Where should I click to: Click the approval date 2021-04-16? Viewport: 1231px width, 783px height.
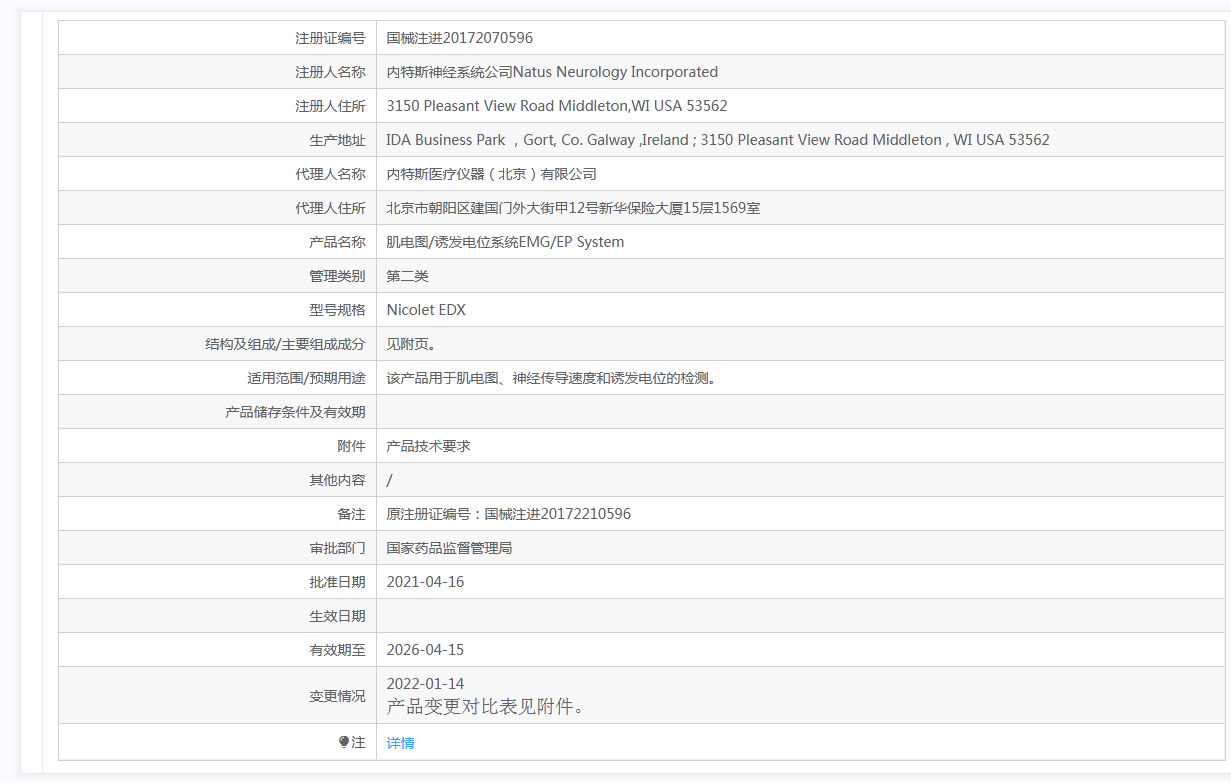(425, 582)
